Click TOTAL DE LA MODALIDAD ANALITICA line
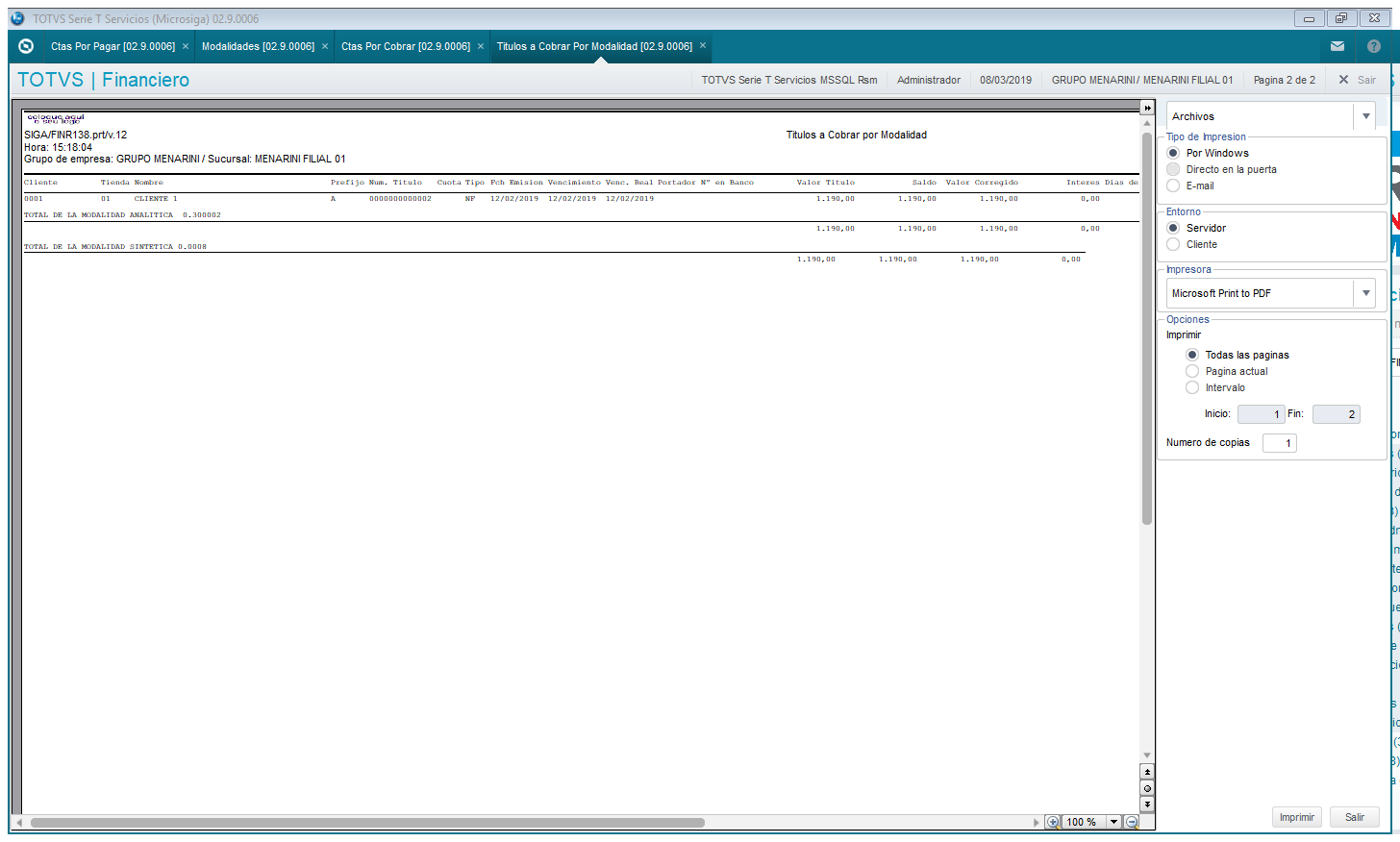 pyautogui.click(x=122, y=215)
